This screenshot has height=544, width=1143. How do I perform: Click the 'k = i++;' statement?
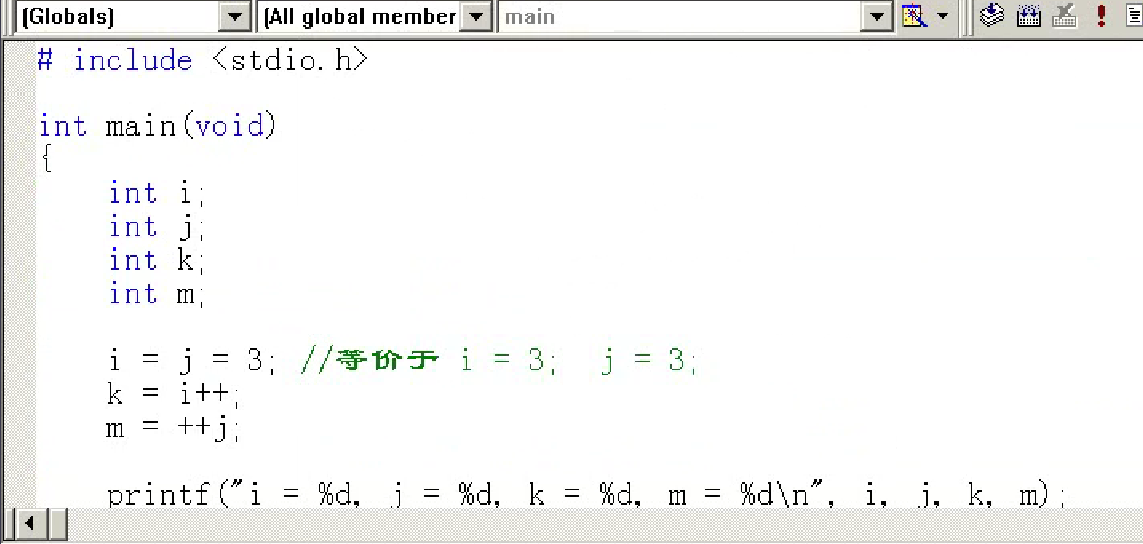172,394
